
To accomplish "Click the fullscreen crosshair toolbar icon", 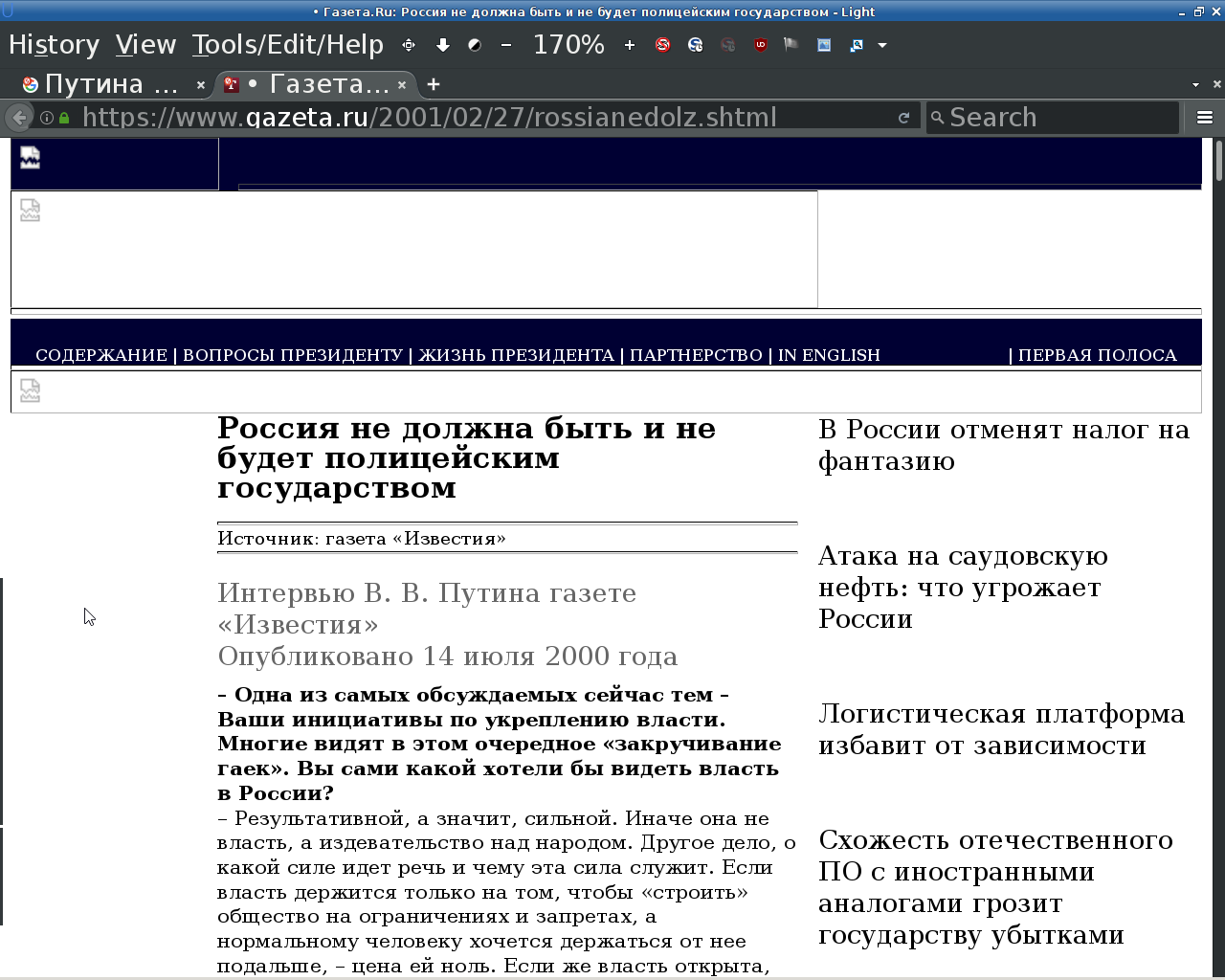I will pyautogui.click(x=409, y=45).
